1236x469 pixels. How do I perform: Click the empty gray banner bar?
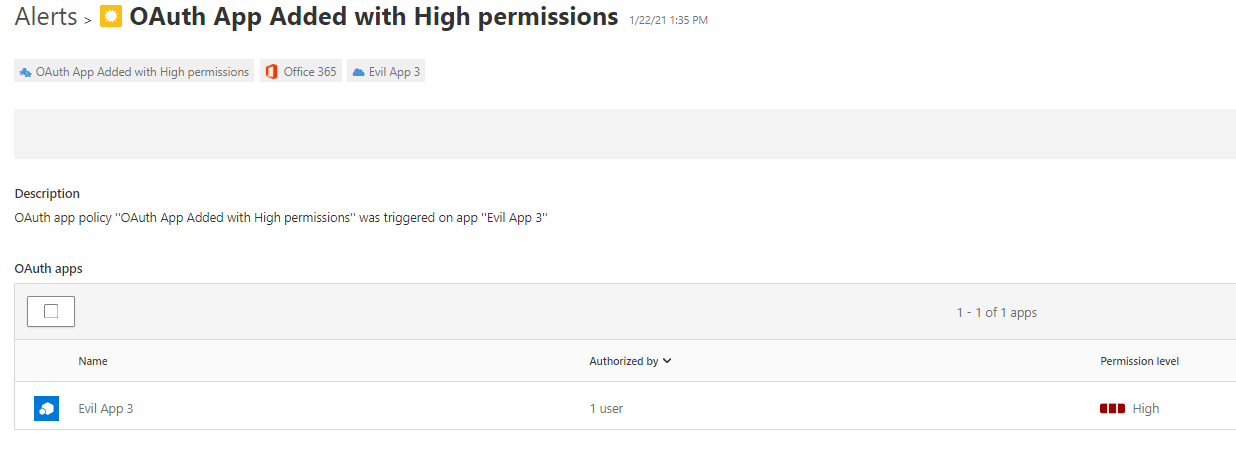click(625, 133)
